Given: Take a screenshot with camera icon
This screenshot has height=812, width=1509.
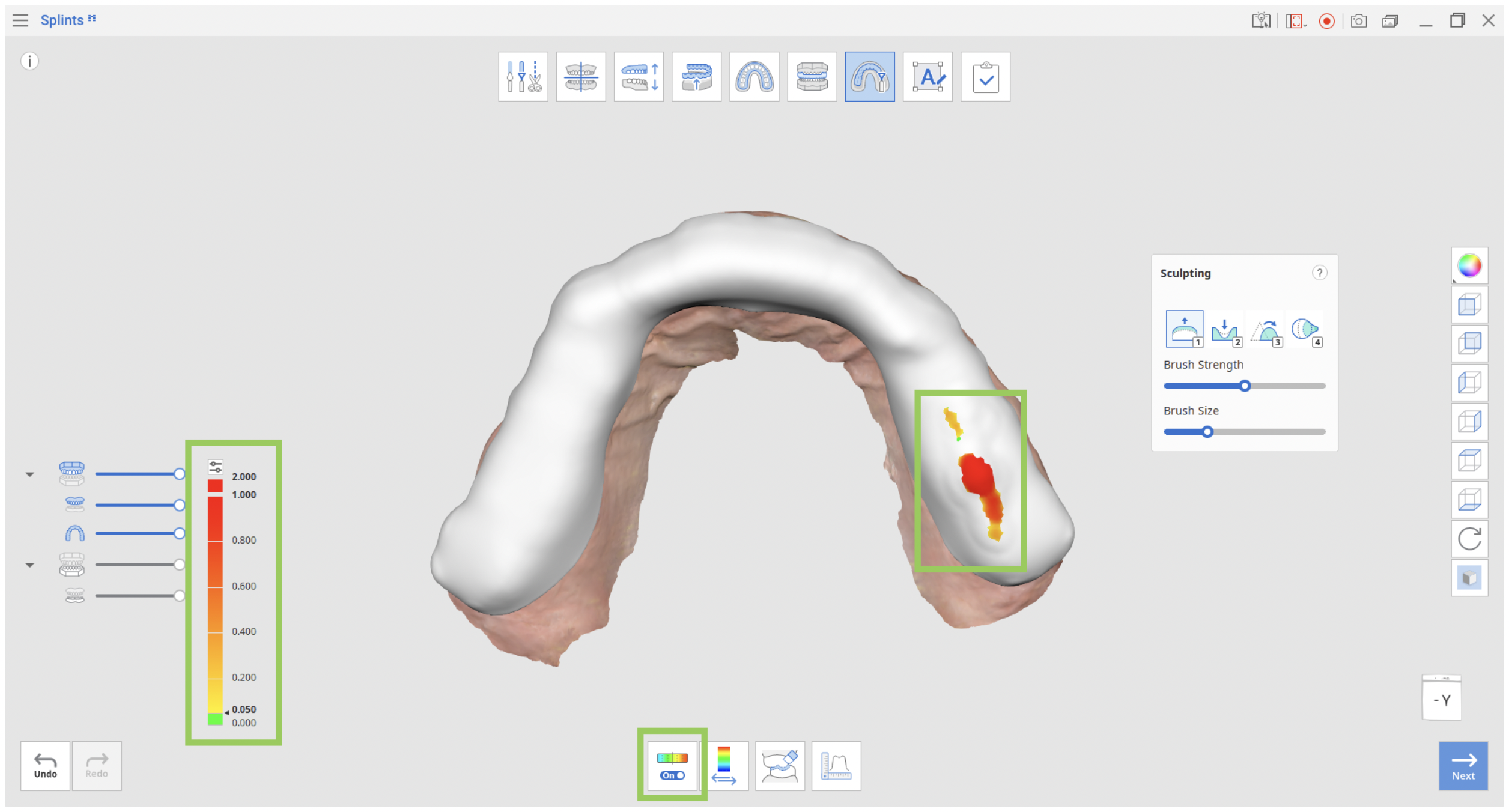Looking at the screenshot, I should click(1358, 21).
